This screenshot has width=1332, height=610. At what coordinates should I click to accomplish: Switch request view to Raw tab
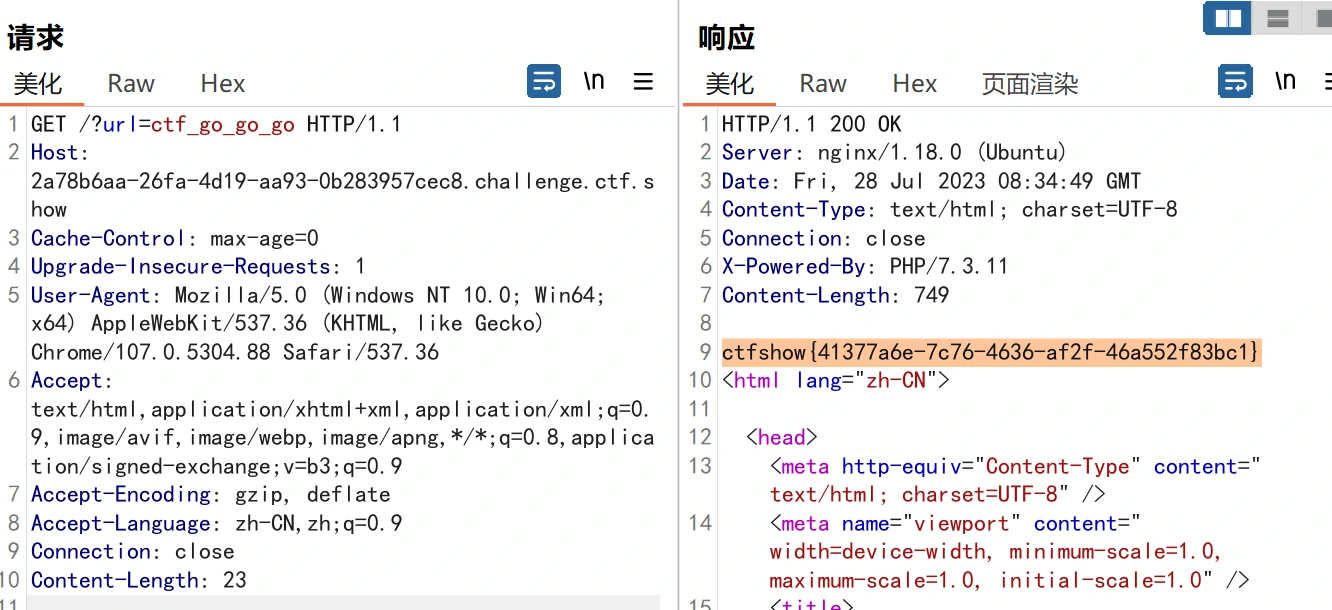pyautogui.click(x=131, y=84)
